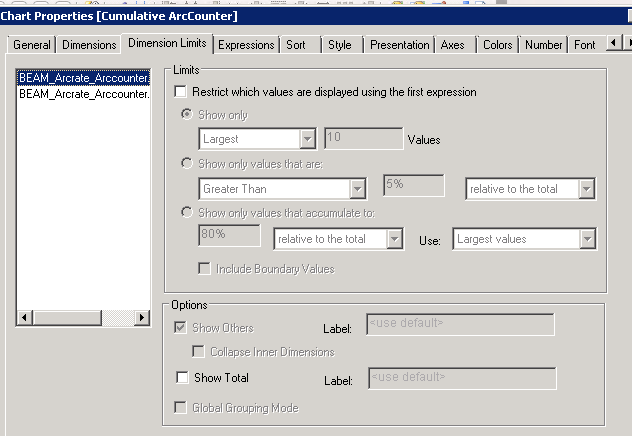This screenshot has width=632, height=436.
Task: Select the Show only radio button
Action: 186,115
